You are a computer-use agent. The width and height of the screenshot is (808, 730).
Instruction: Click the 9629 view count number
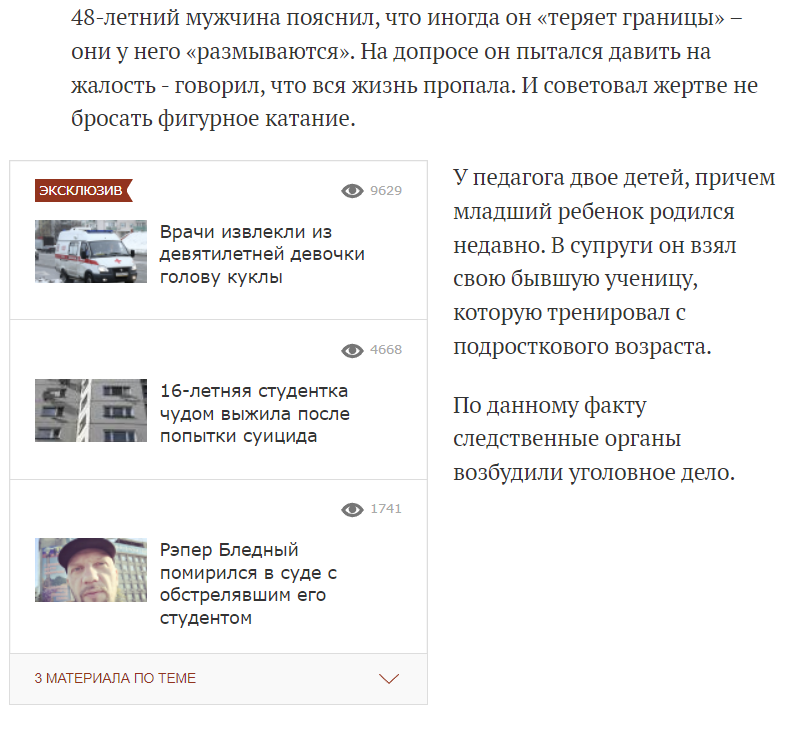[x=385, y=190]
